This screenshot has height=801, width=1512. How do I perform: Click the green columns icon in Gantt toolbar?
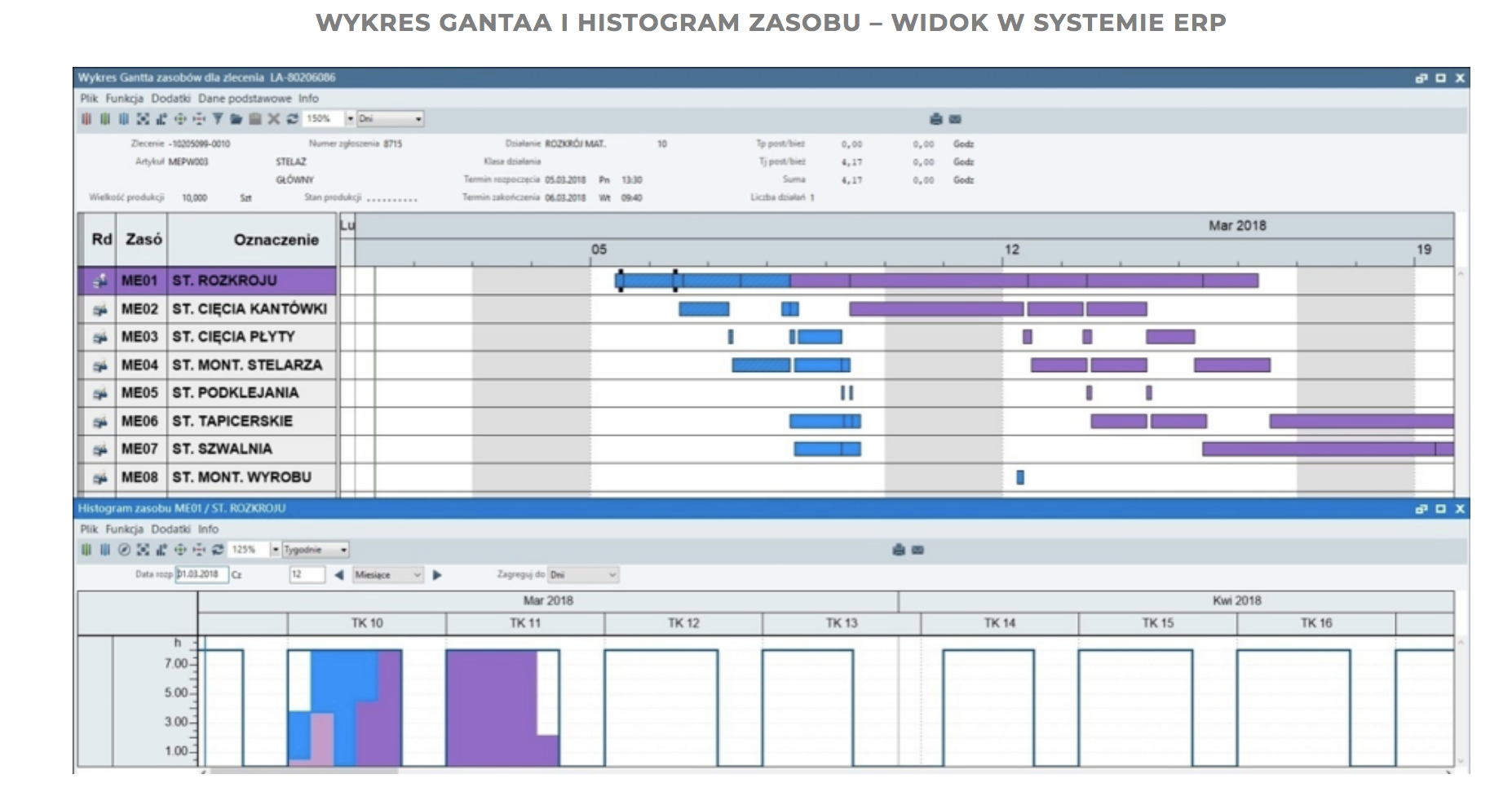[105, 119]
